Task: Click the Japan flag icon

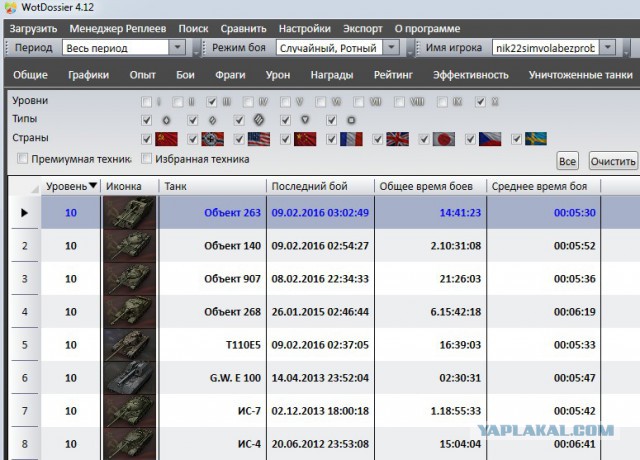Action: pyautogui.click(x=444, y=139)
